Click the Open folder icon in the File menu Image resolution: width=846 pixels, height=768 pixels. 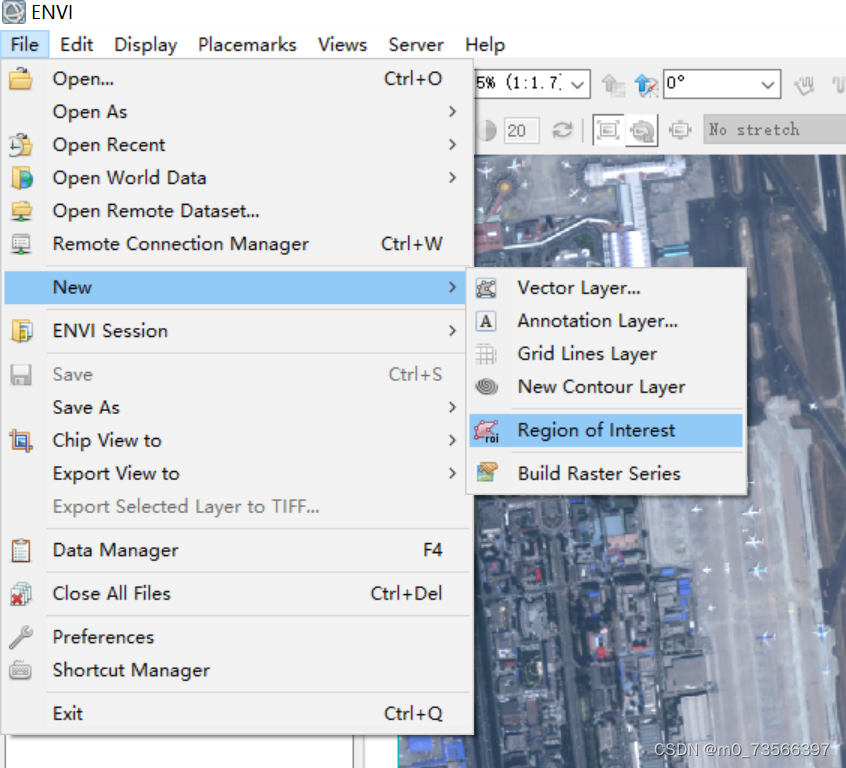[x=21, y=79]
